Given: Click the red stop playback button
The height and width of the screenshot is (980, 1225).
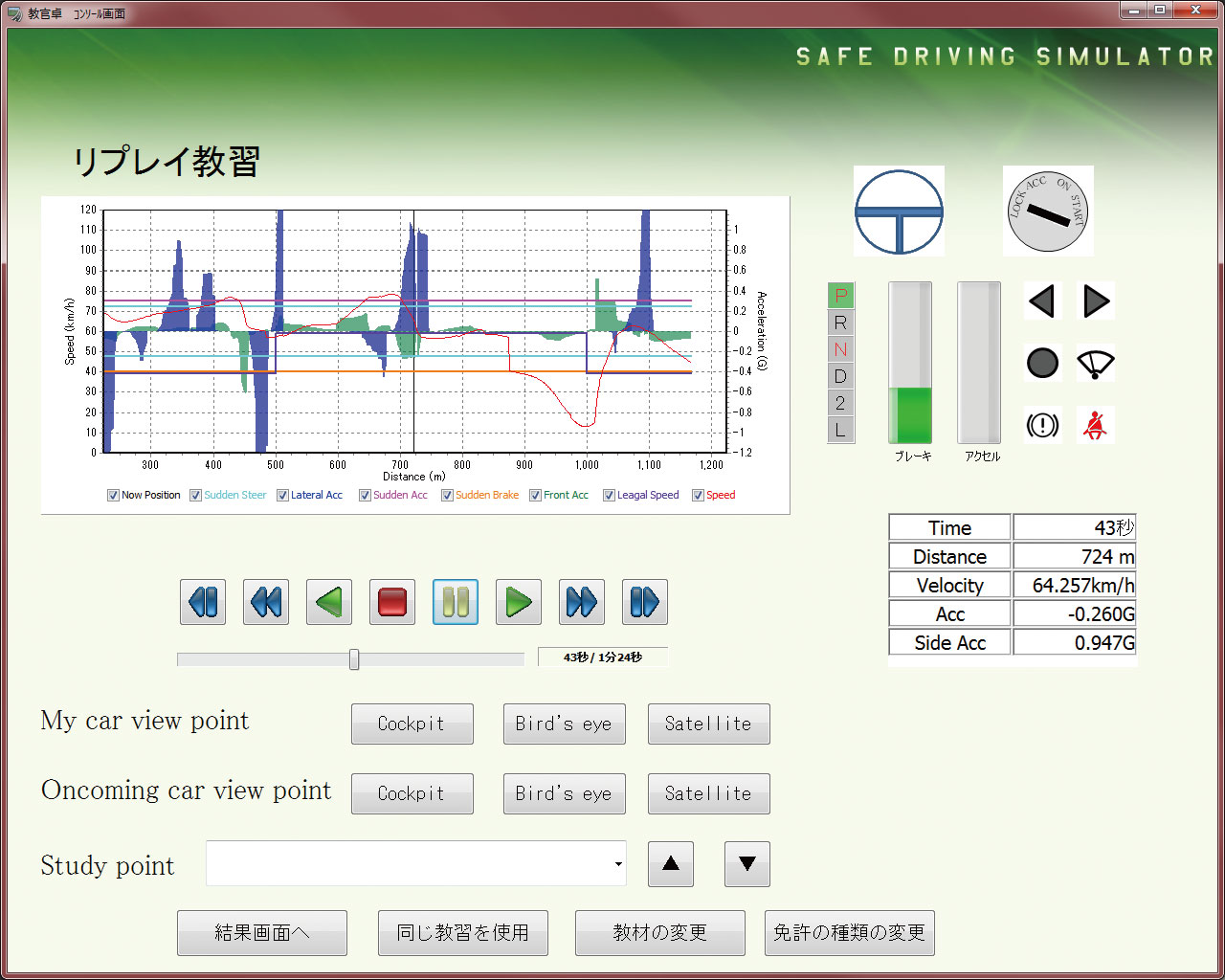Looking at the screenshot, I should coord(392,602).
